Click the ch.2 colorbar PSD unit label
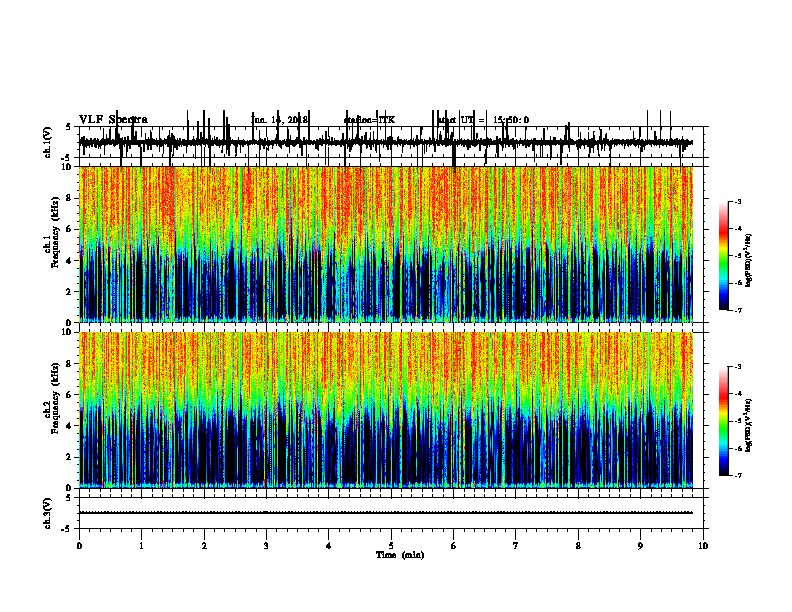792x612 pixels. [x=749, y=425]
